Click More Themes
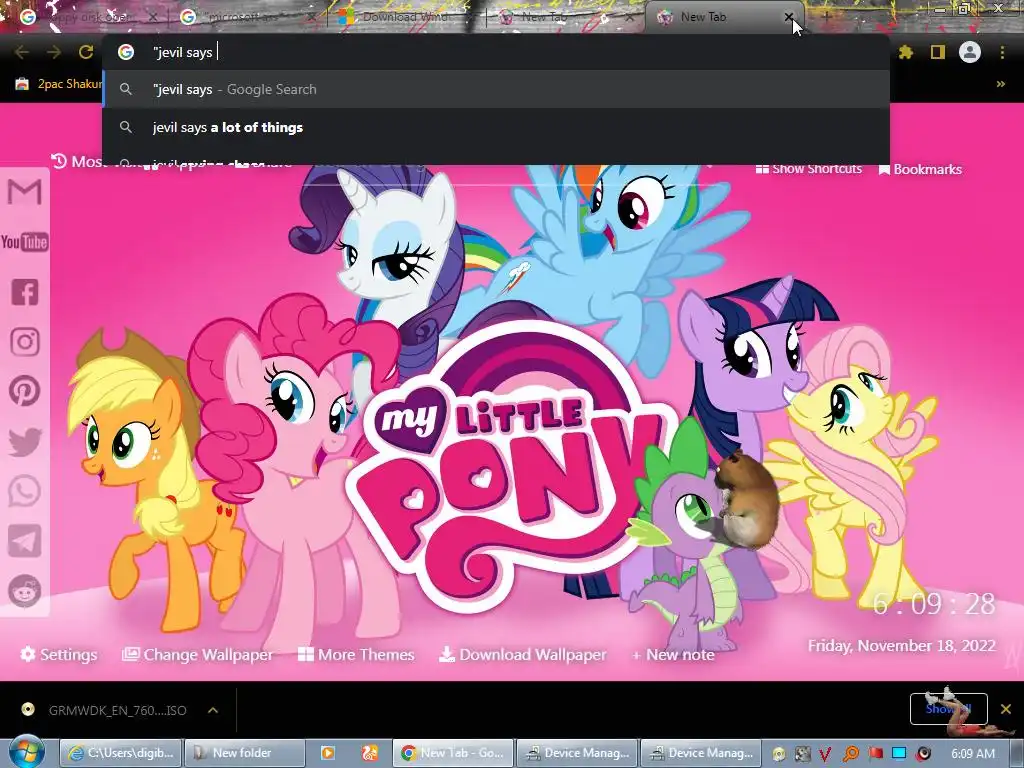1024x768 pixels. (x=357, y=654)
